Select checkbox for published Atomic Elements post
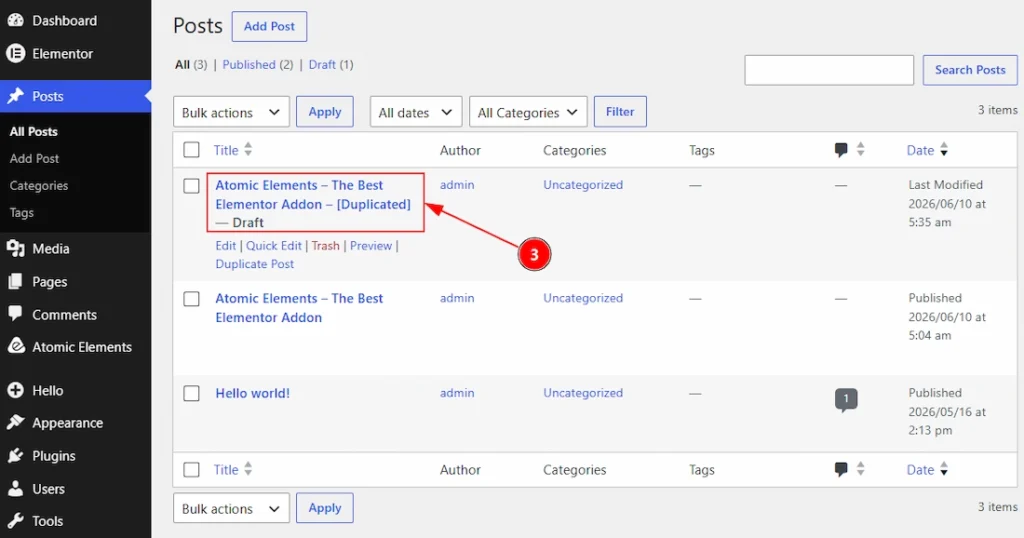The image size is (1024, 538). (191, 298)
